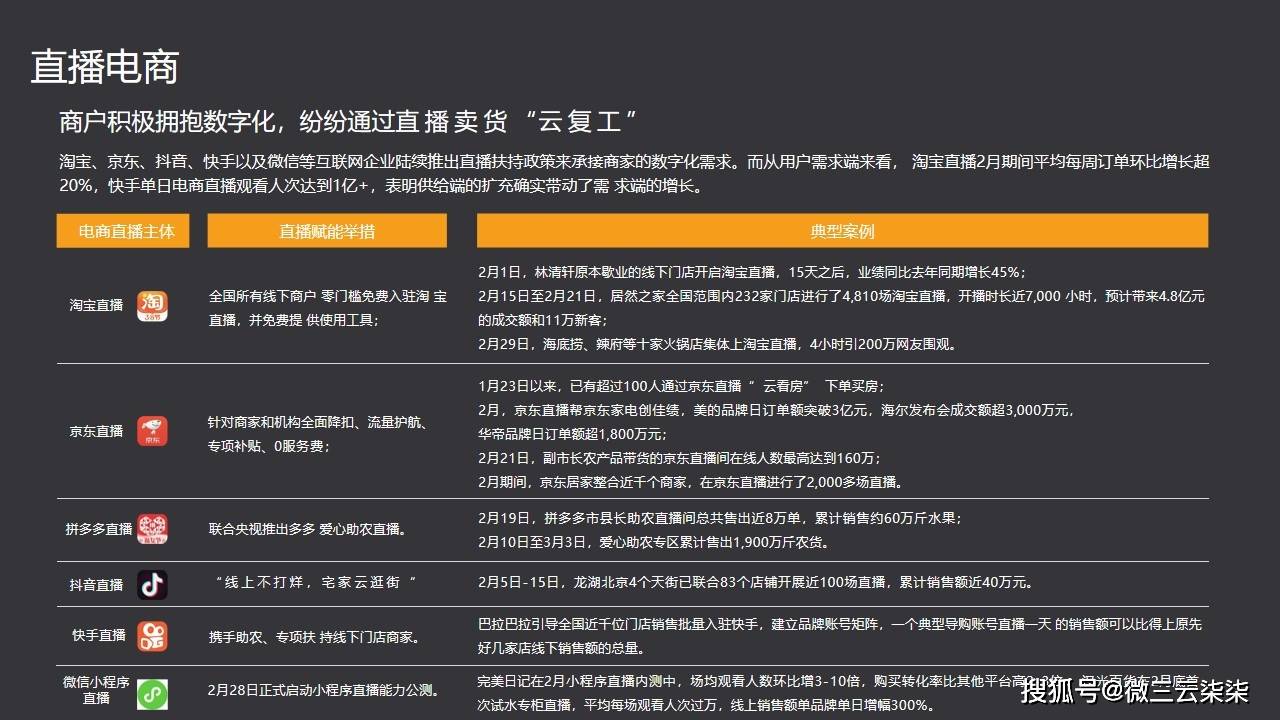This screenshot has width=1280, height=720.
Task: Click the line about 林清轩 Taobao live
Action: click(752, 272)
